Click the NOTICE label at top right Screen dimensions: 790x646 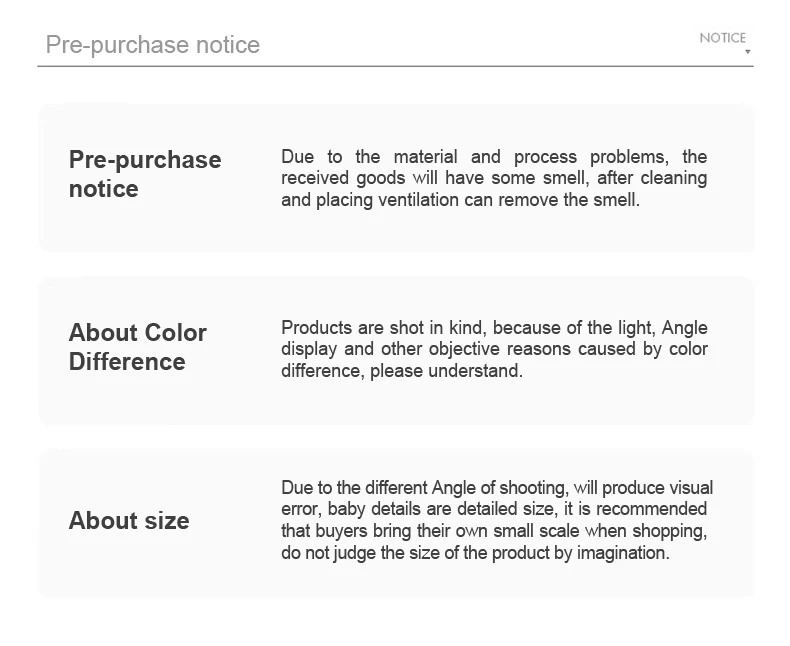point(722,38)
